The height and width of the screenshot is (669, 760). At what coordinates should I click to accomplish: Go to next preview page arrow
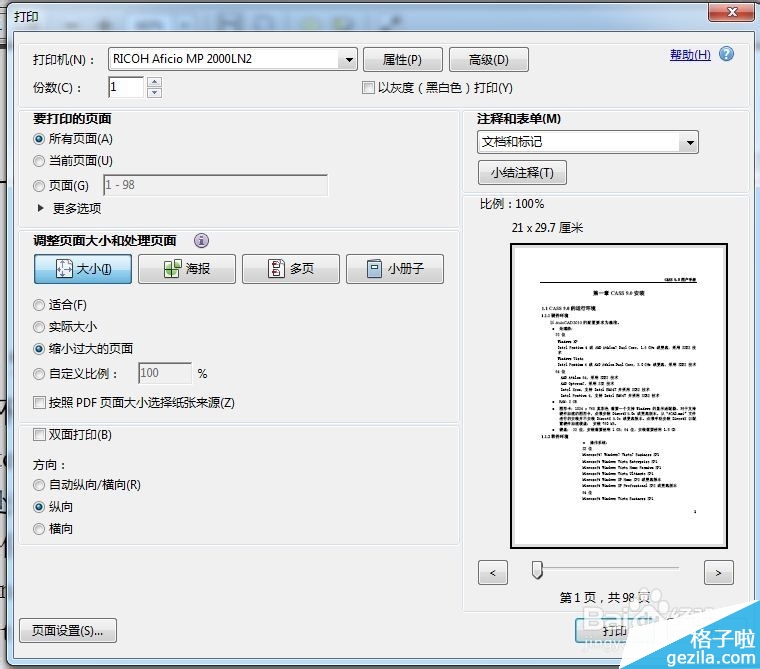[x=719, y=572]
